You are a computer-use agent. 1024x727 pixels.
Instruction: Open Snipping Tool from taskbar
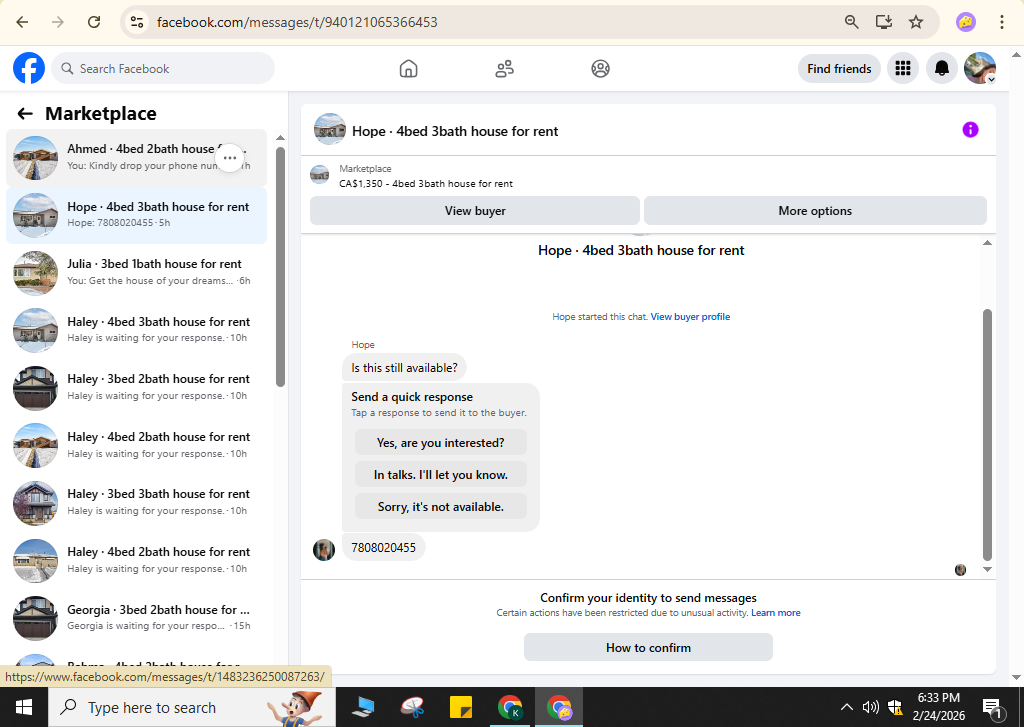point(413,707)
